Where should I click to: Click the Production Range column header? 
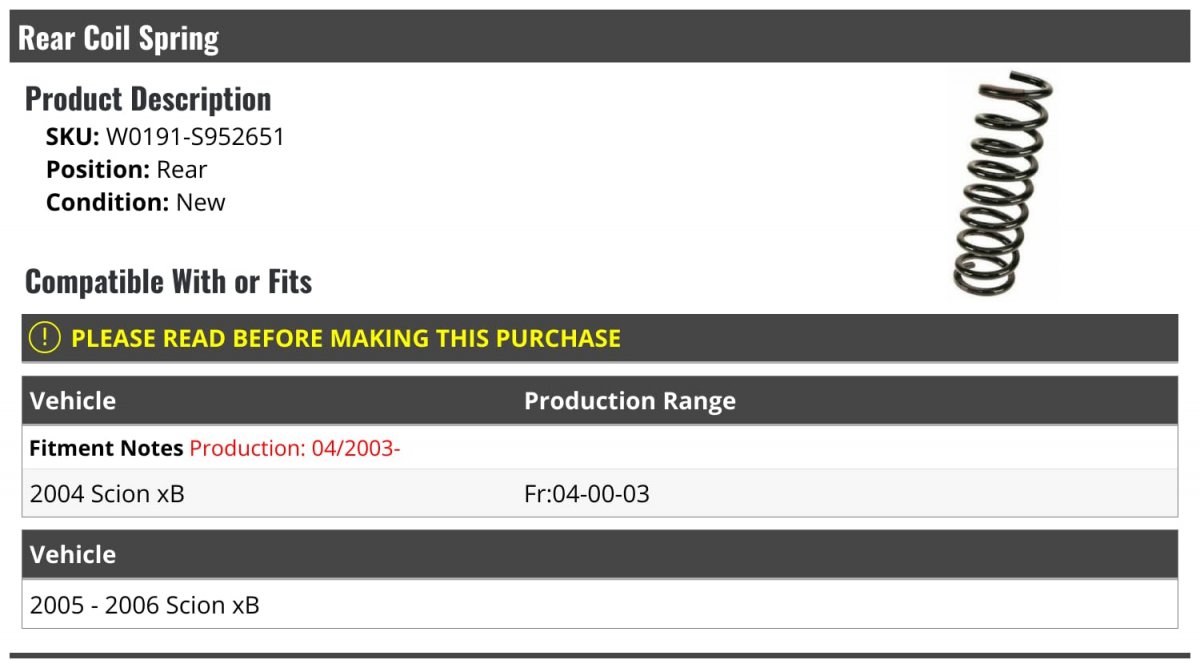tap(630, 401)
